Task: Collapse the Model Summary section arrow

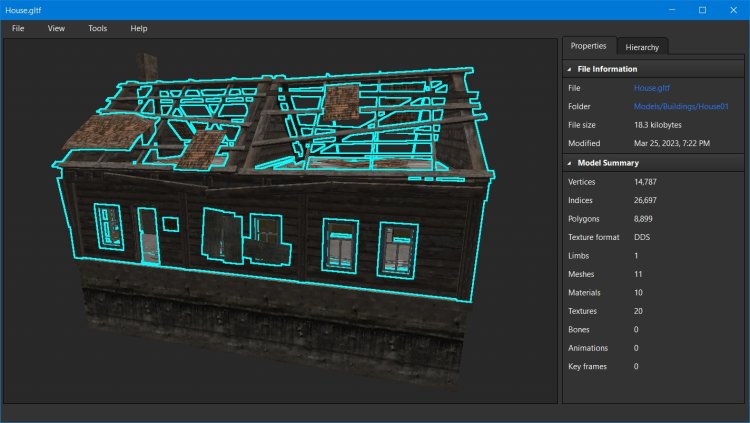Action: [x=570, y=162]
